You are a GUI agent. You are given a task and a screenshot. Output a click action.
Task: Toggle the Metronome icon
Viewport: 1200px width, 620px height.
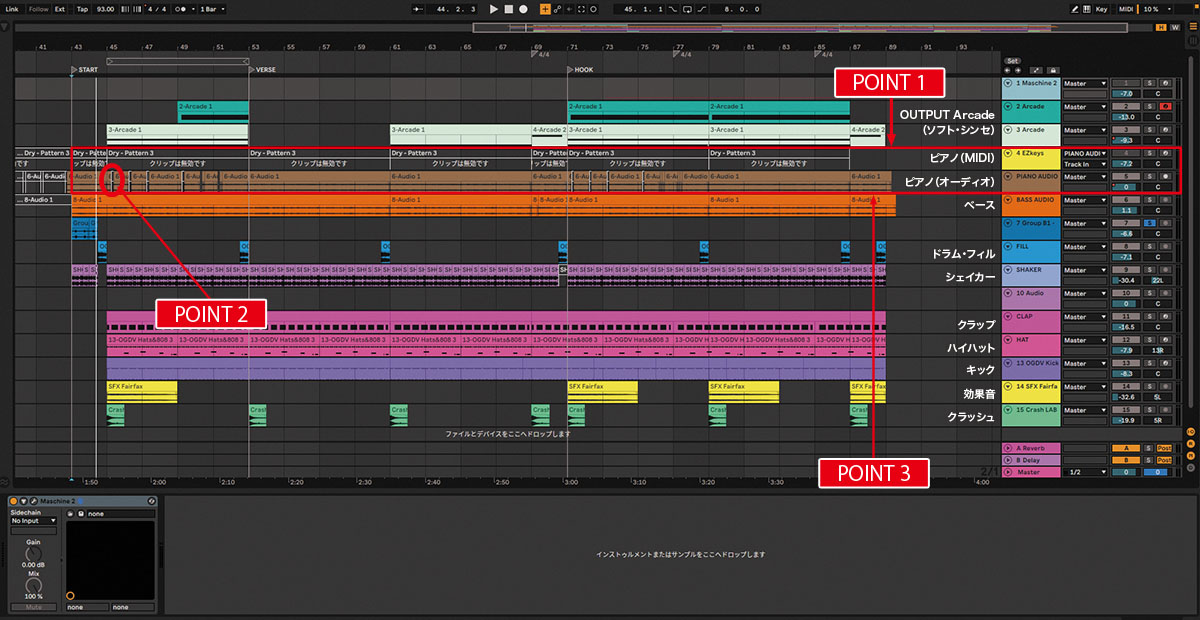pyautogui.click(x=181, y=9)
